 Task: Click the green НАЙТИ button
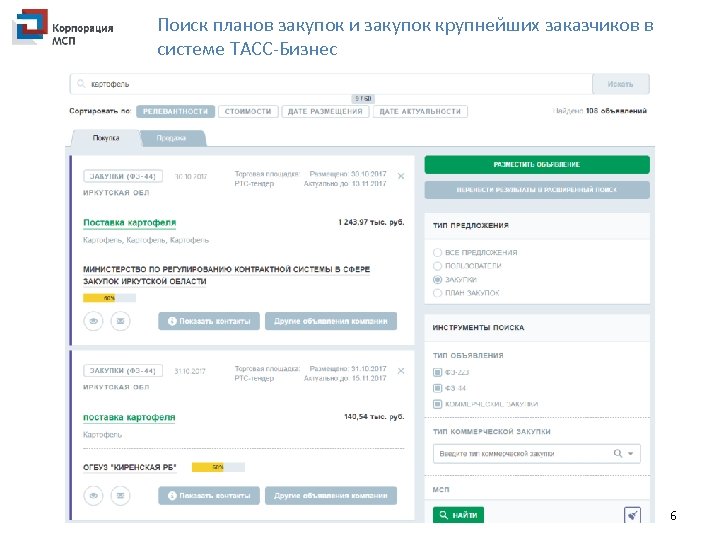tap(458, 515)
